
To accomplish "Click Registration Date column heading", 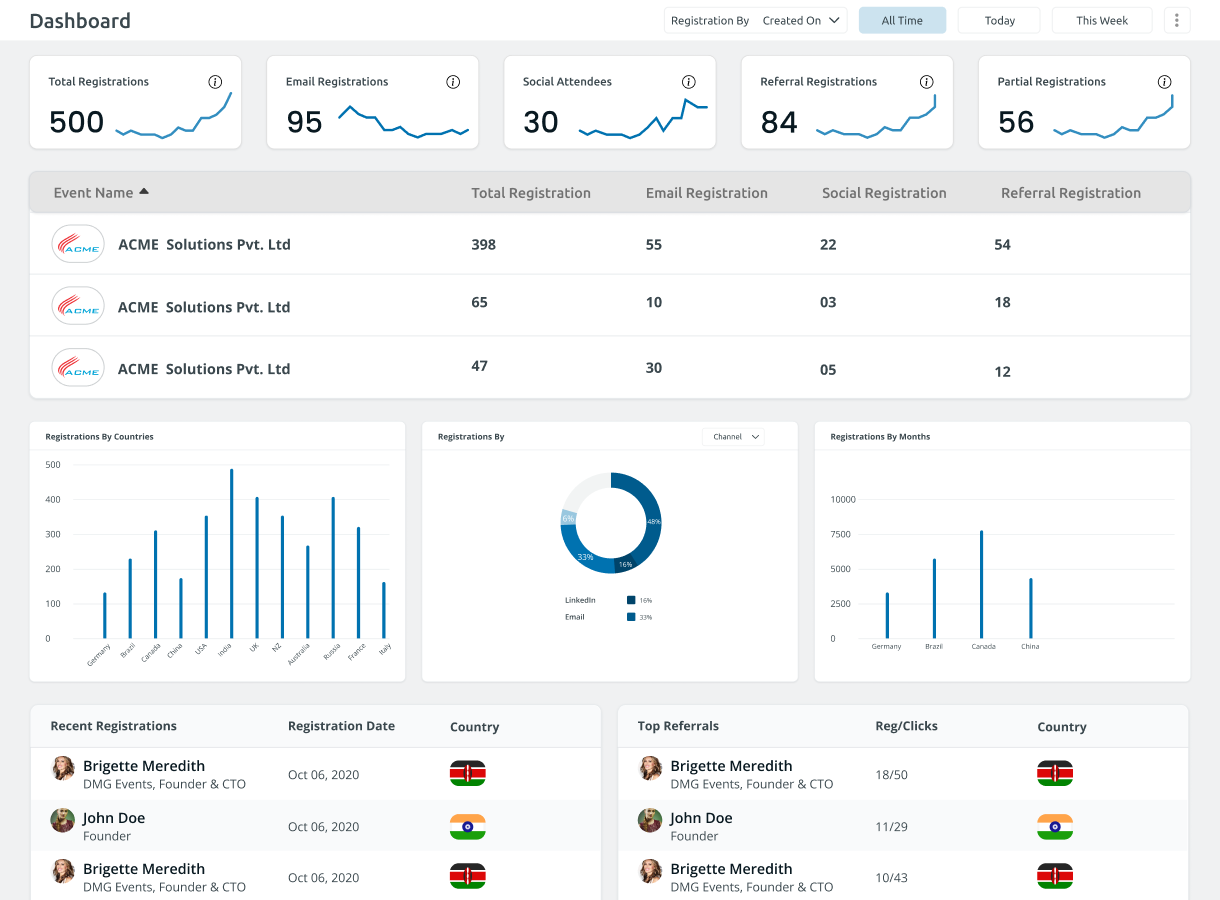I will [341, 726].
